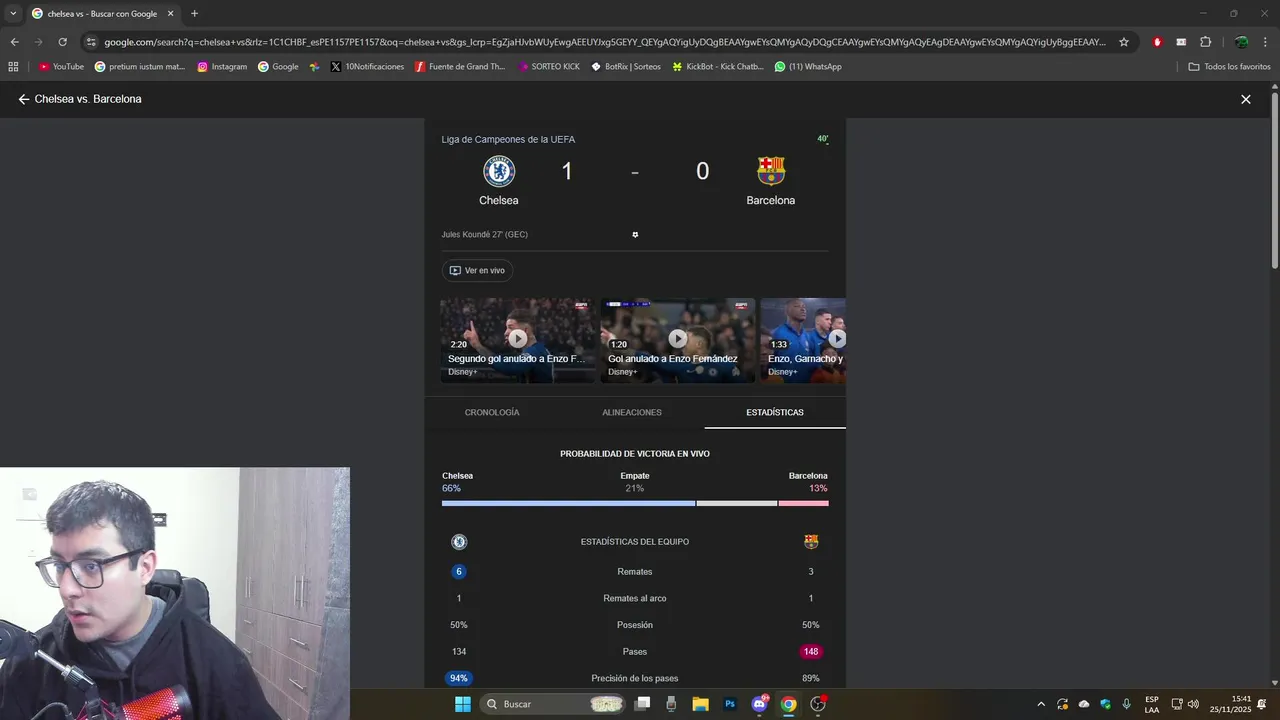
Task: Click the Chrome icon in the taskbar
Action: 788,704
